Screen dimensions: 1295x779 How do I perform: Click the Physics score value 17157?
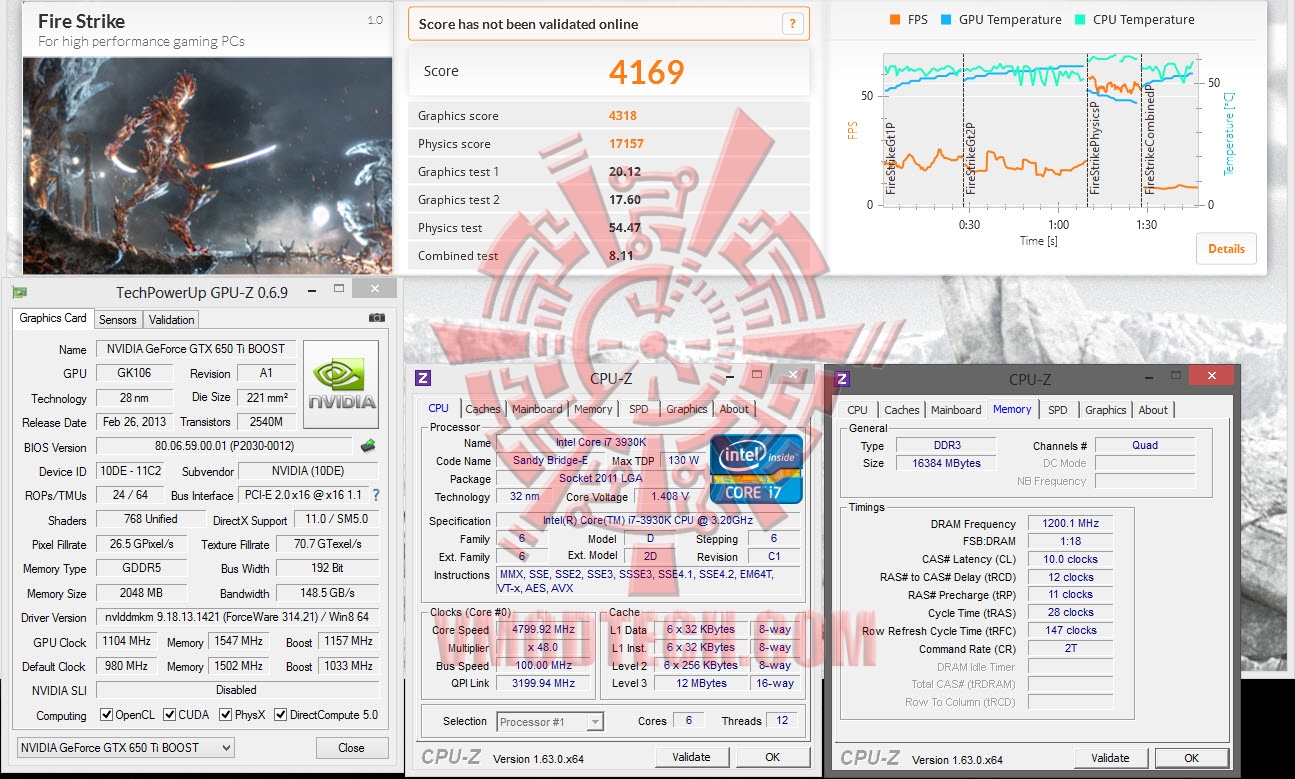(626, 144)
